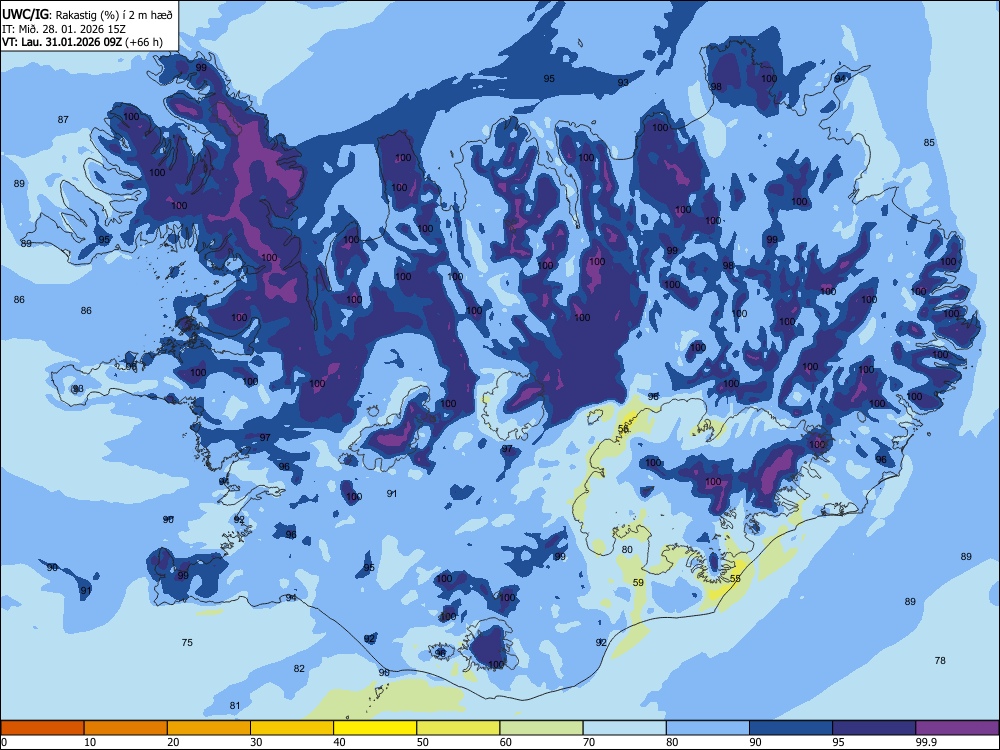Click the 70–80 pale blue legend swatch
This screenshot has height=750, width=1000.
[624, 728]
